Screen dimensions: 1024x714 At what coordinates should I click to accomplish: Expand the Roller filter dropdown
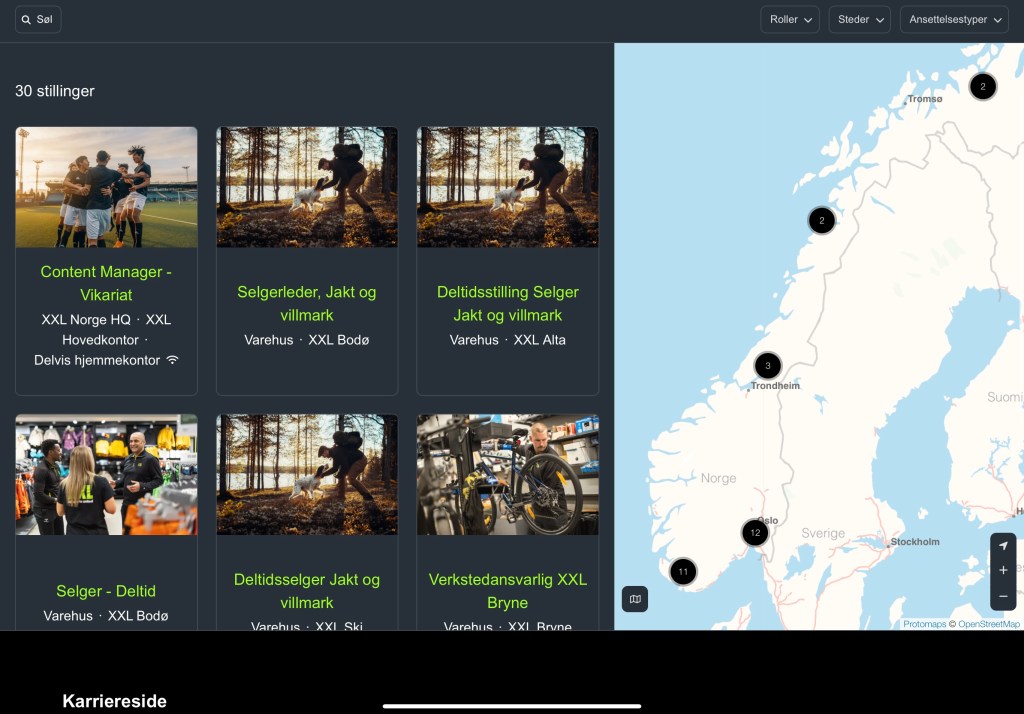point(790,20)
